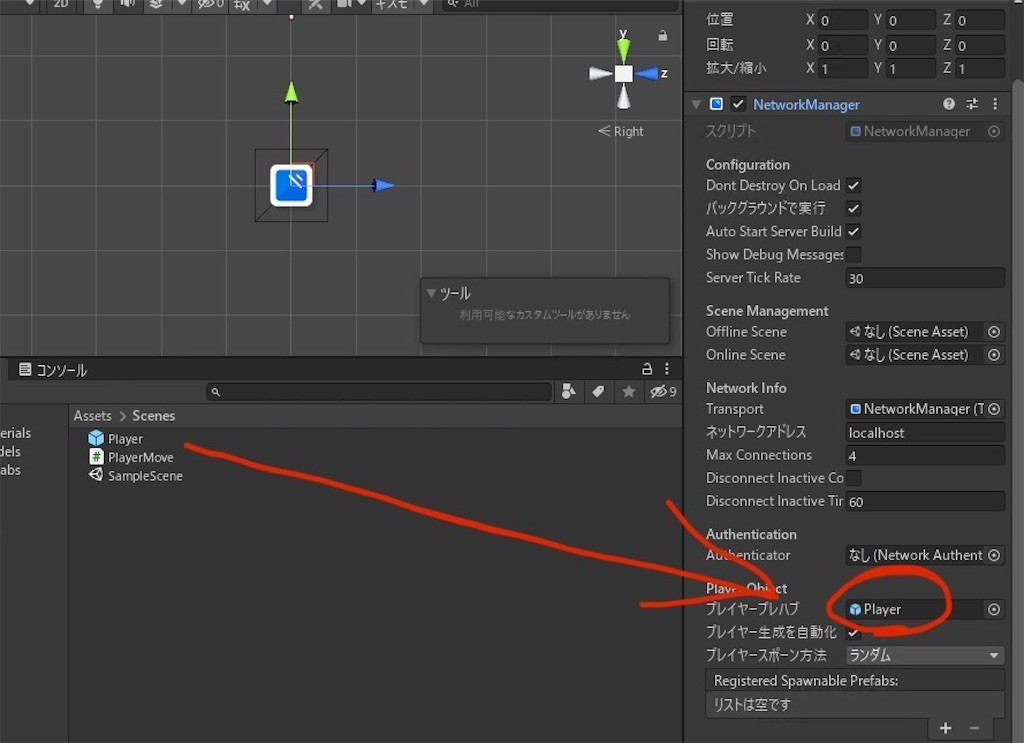1024x743 pixels.
Task: Toggle Auto Start Server Build checkbox
Action: click(854, 231)
